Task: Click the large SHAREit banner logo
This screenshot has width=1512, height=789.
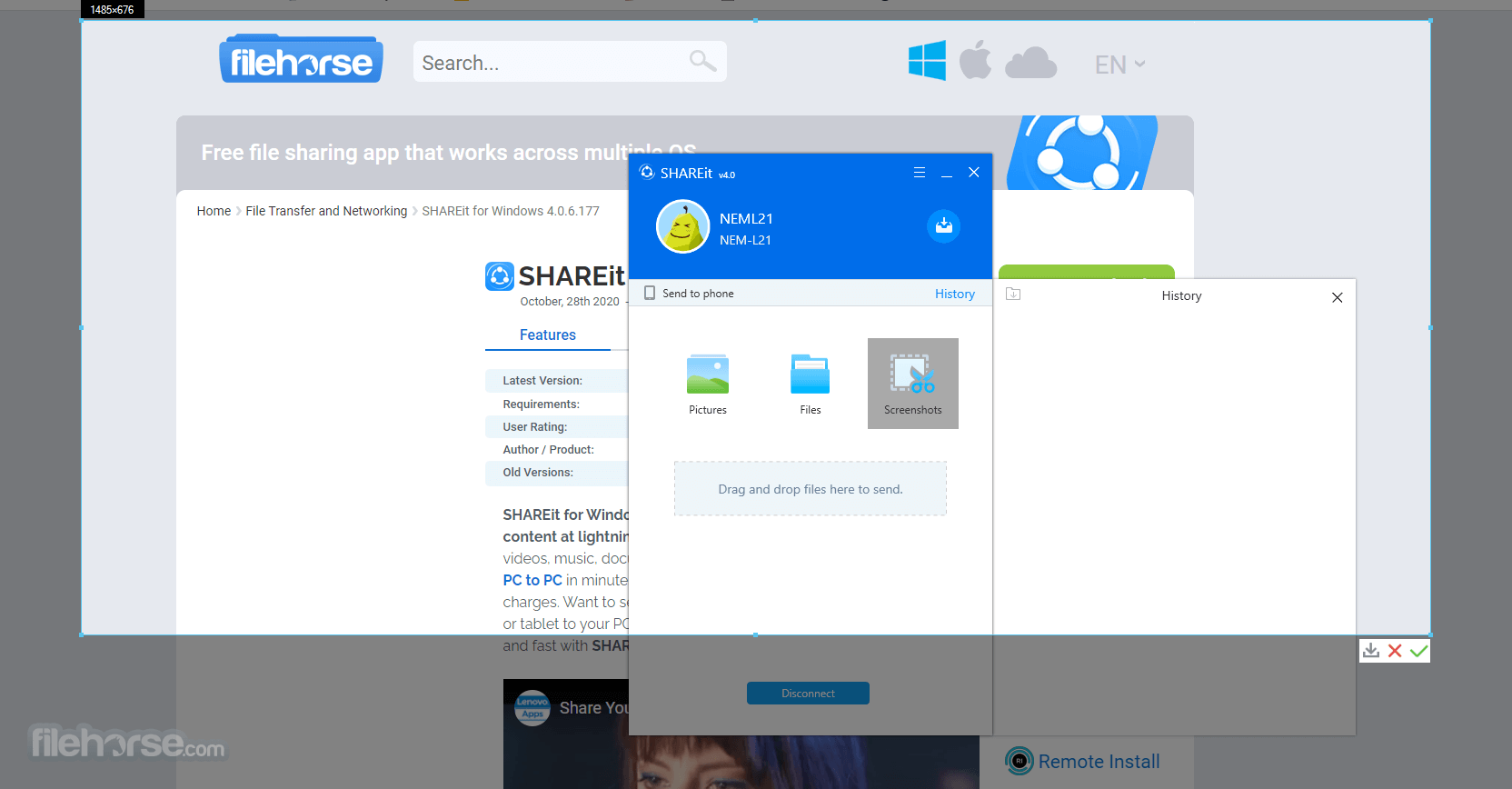Action: tap(1081, 153)
